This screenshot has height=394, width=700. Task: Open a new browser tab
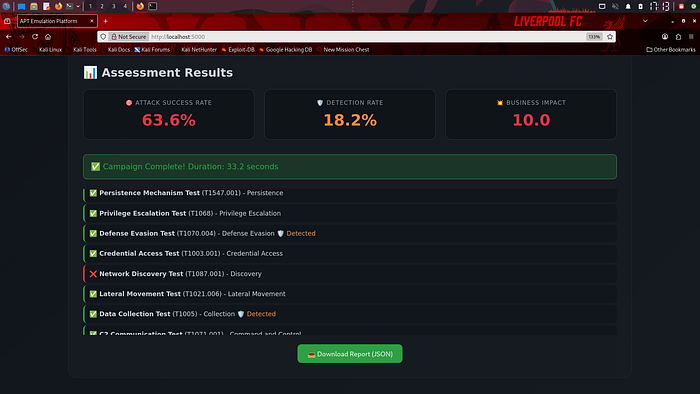[x=105, y=21]
